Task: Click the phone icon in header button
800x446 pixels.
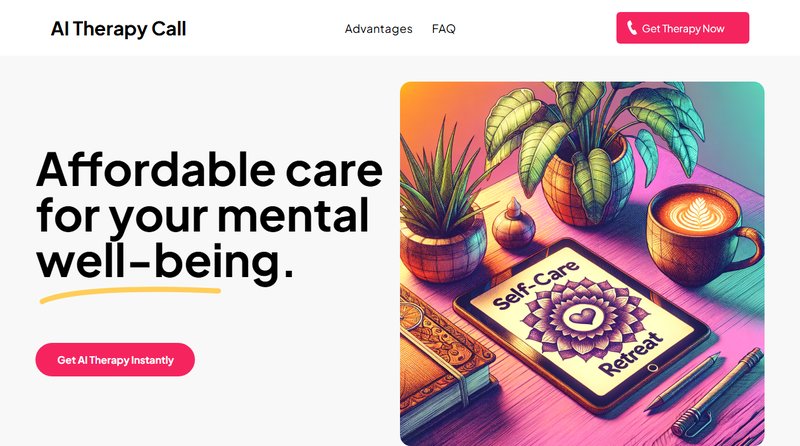Action: [632, 28]
